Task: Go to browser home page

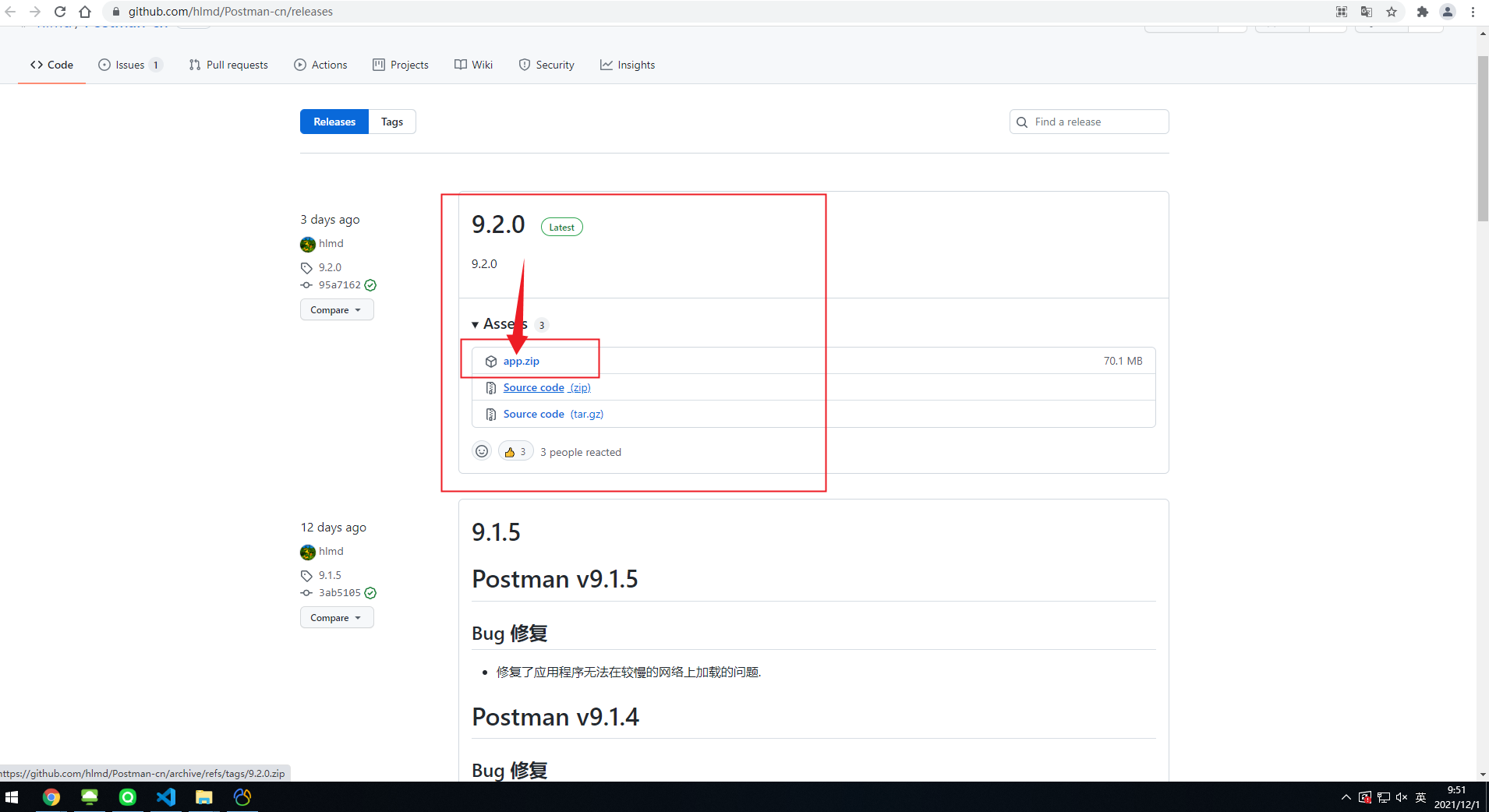Action: (85, 12)
